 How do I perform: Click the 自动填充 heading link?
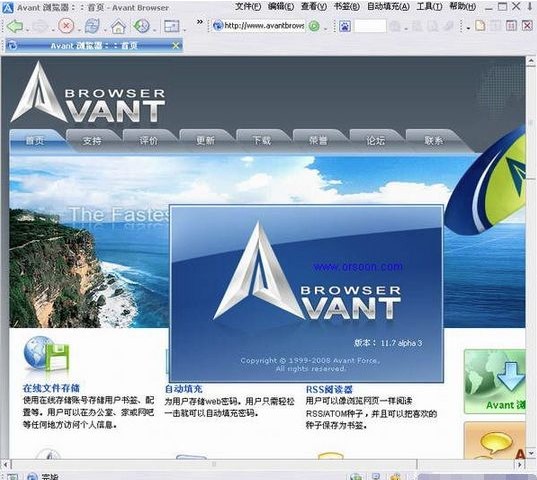tap(184, 389)
